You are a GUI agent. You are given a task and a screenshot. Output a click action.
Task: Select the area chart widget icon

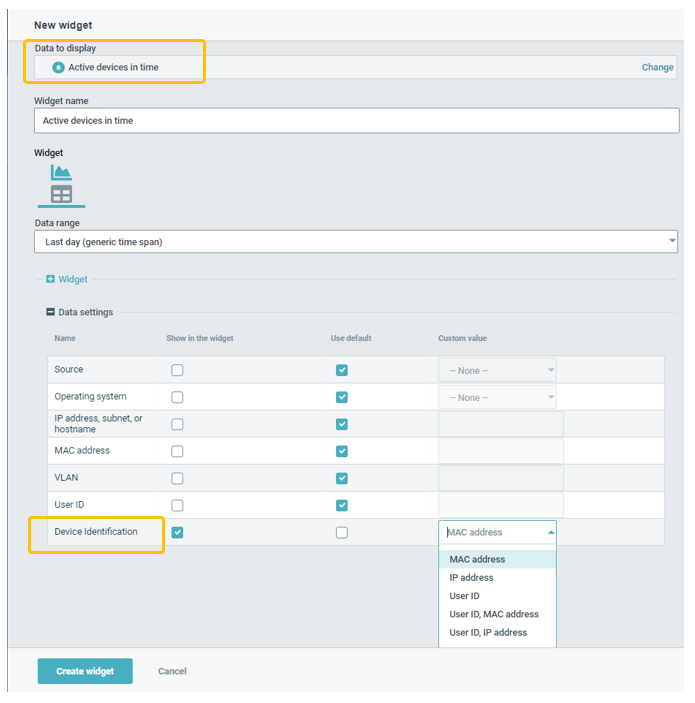click(61, 173)
